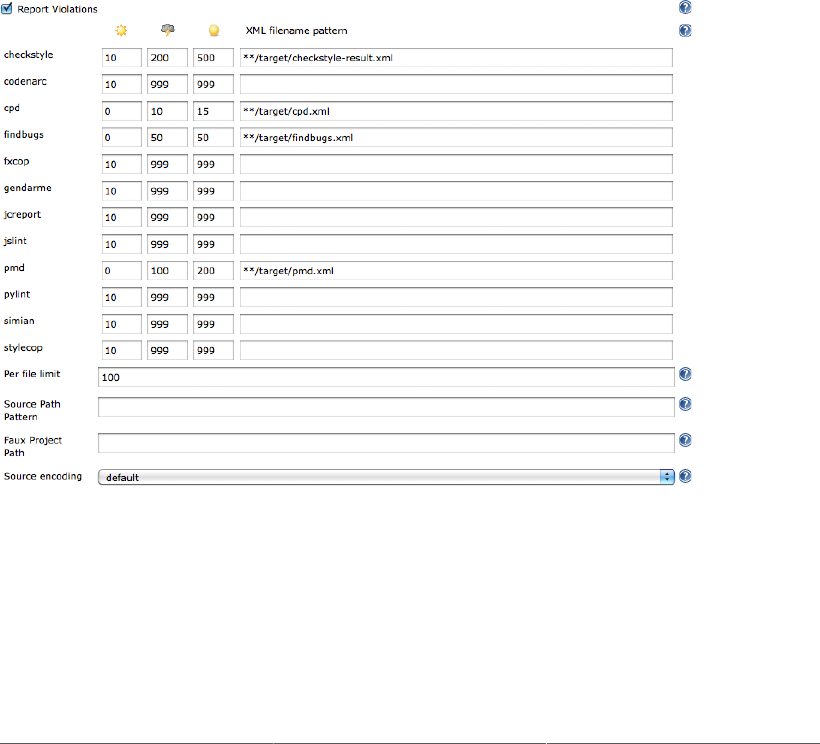Edit pmd sunny threshold value 0

(x=121, y=270)
